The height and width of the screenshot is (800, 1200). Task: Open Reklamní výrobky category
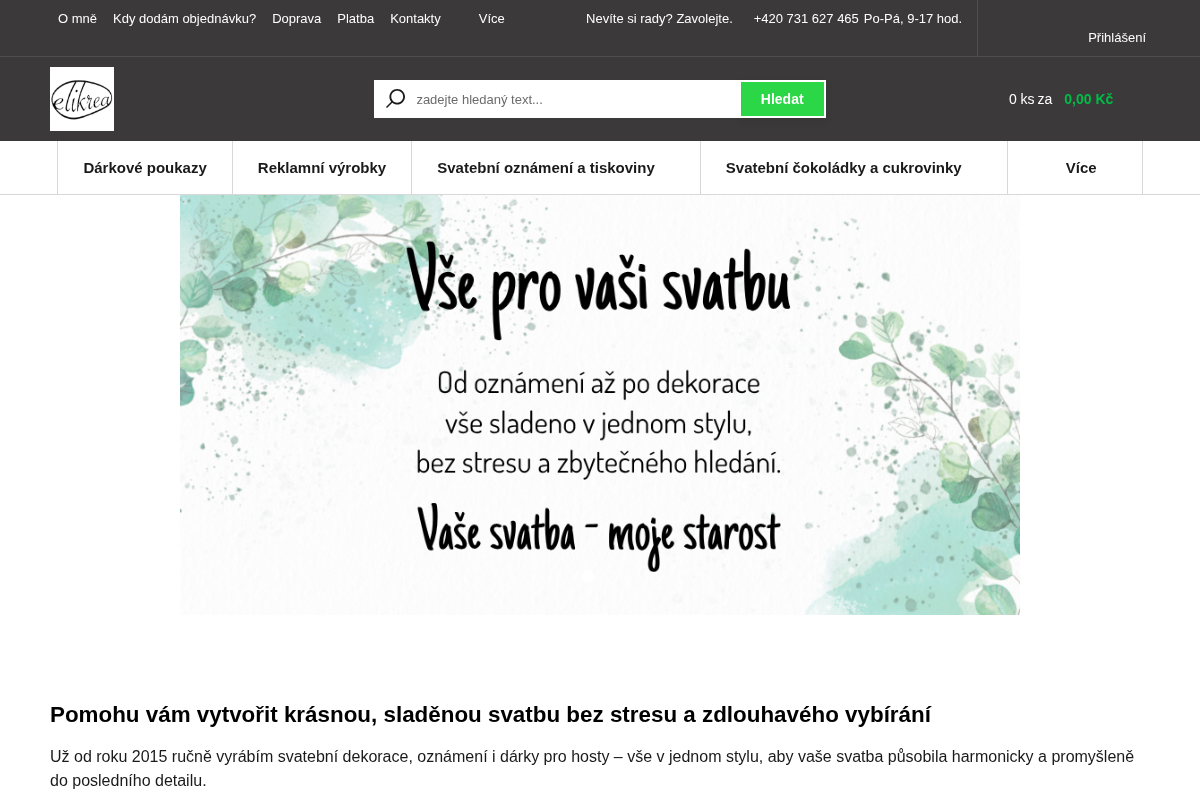(x=322, y=168)
